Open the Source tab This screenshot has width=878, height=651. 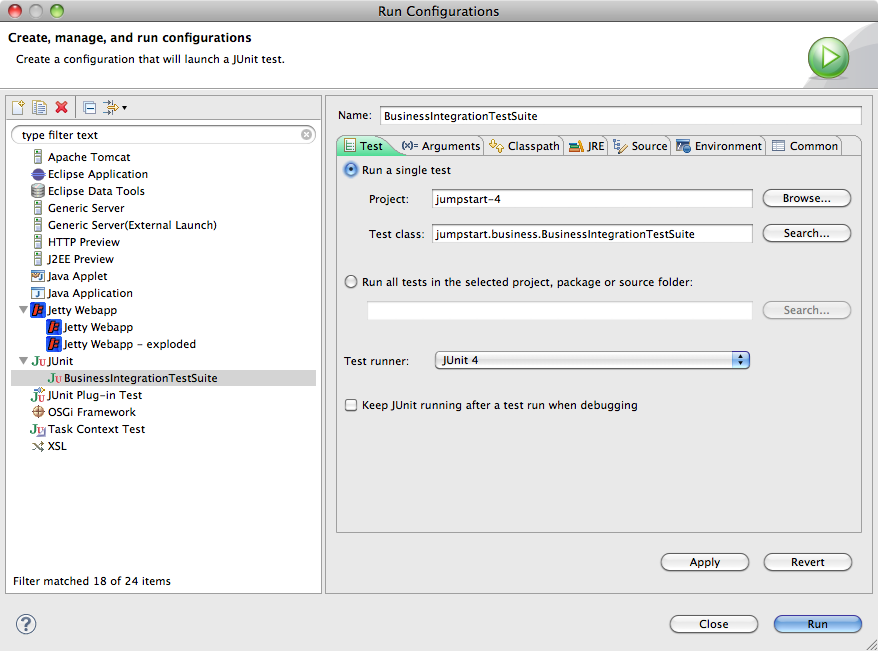(640, 146)
